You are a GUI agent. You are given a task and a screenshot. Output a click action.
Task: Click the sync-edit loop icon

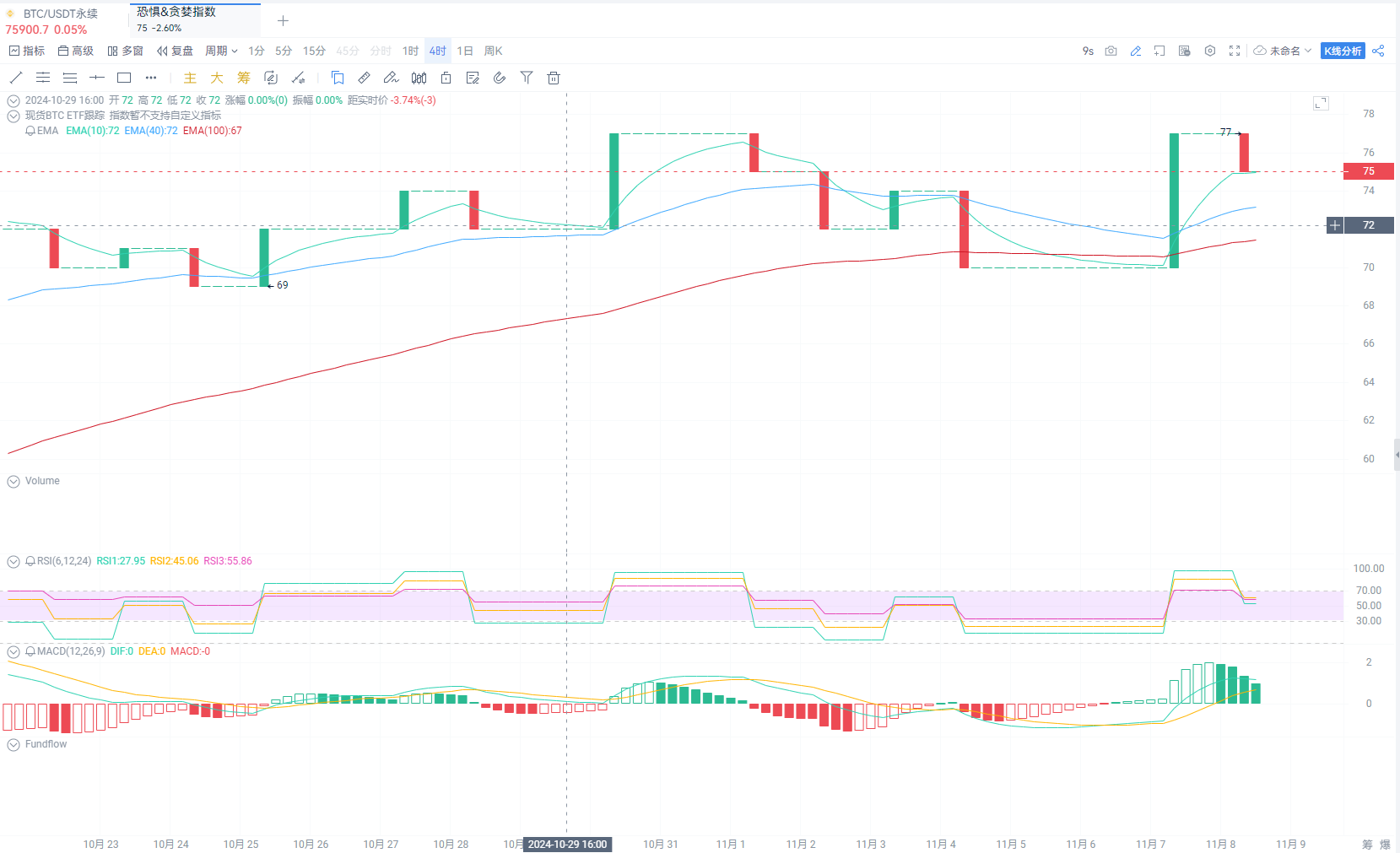click(x=271, y=78)
